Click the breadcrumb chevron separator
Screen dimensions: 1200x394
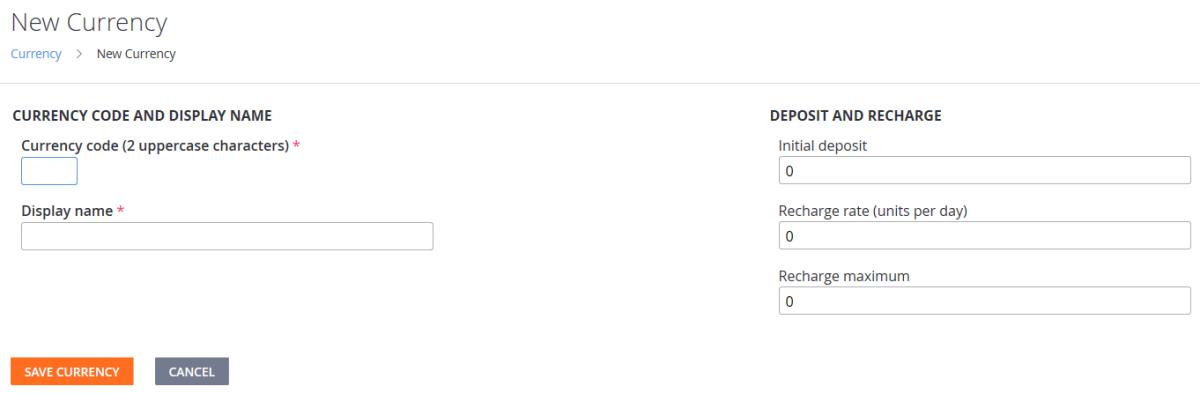[x=79, y=54]
